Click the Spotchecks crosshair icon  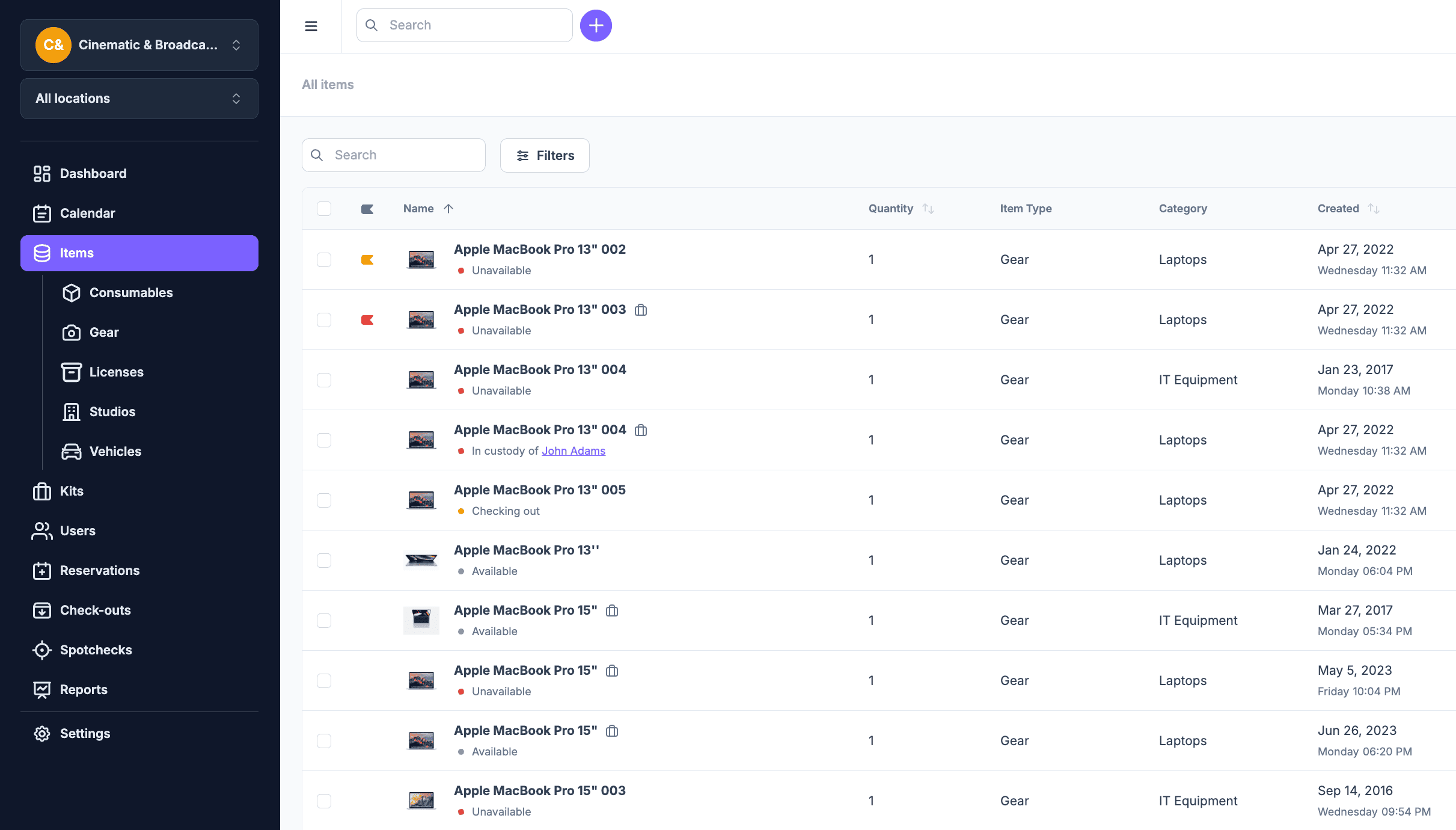pos(42,650)
